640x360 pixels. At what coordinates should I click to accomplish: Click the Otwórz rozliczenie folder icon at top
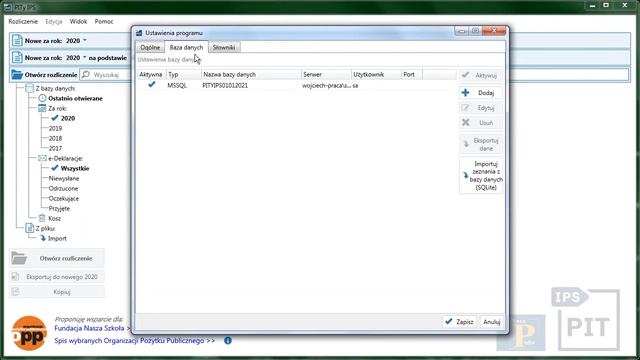tap(17, 75)
